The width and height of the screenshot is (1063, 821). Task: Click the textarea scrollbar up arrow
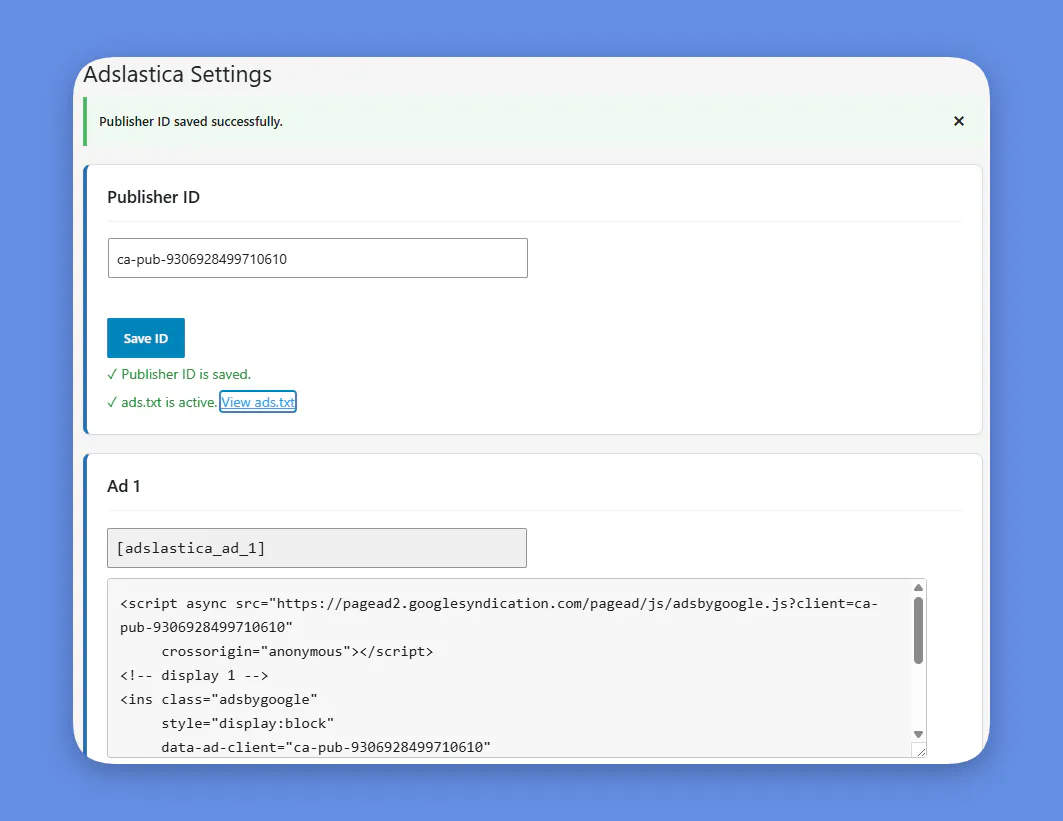pyautogui.click(x=918, y=588)
